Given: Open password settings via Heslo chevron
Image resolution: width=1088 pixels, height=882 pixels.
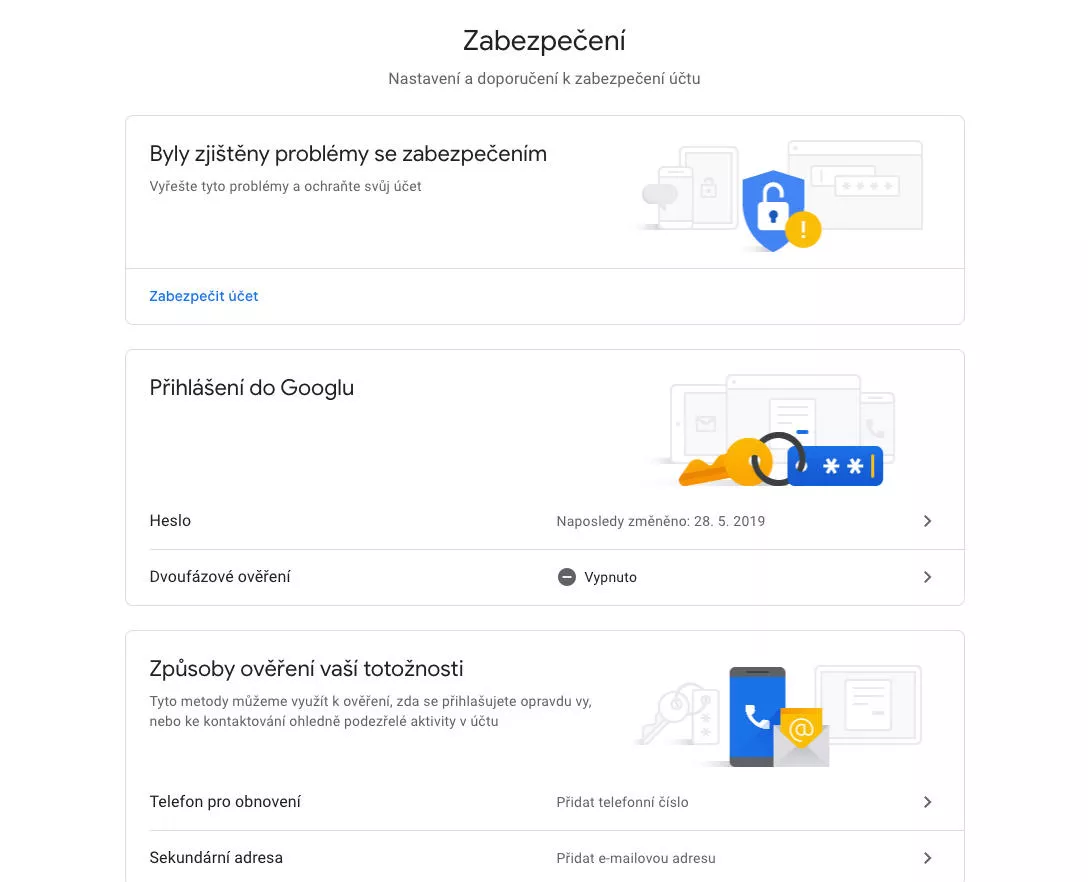Looking at the screenshot, I should (927, 521).
